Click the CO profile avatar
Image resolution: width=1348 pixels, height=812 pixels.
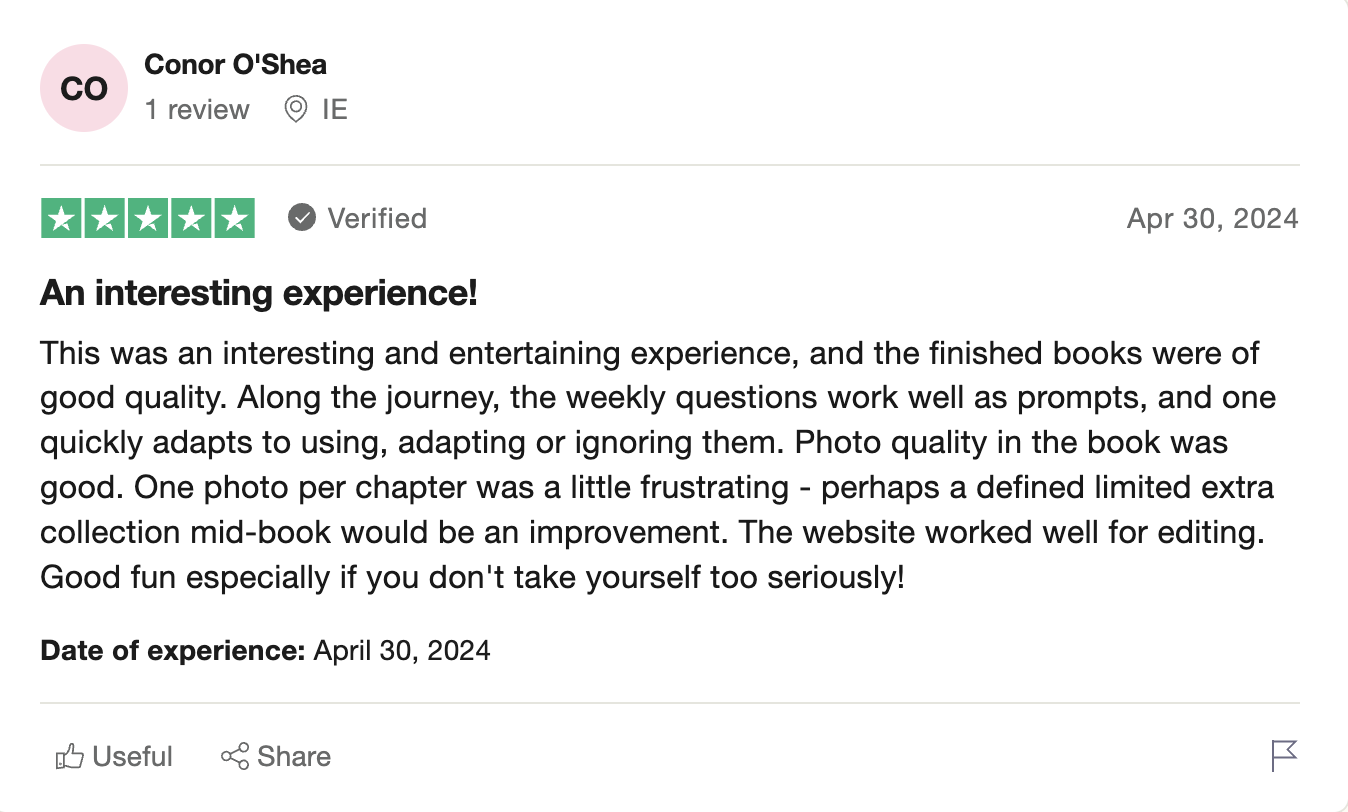pyautogui.click(x=84, y=88)
